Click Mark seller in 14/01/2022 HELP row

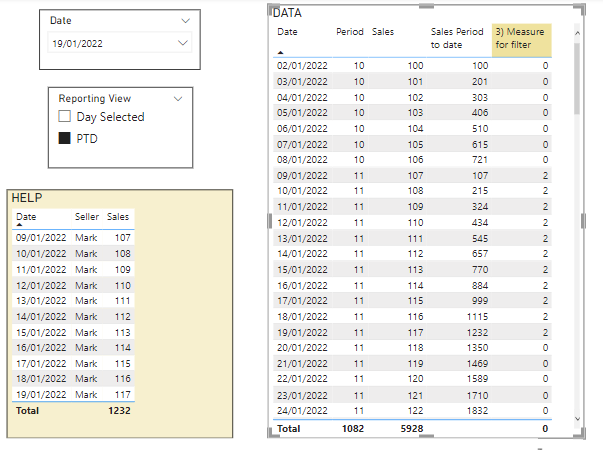click(86, 317)
